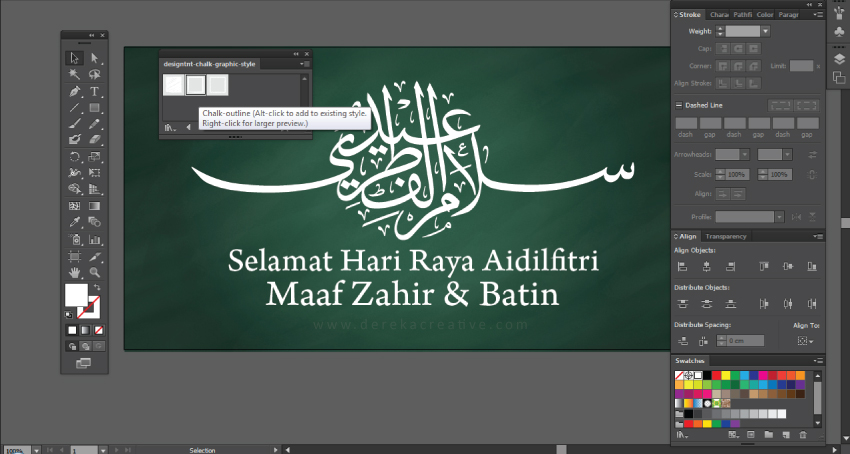This screenshot has height=454, width=850.
Task: Click the Symbols club-shaped panel icon
Action: click(x=839, y=33)
